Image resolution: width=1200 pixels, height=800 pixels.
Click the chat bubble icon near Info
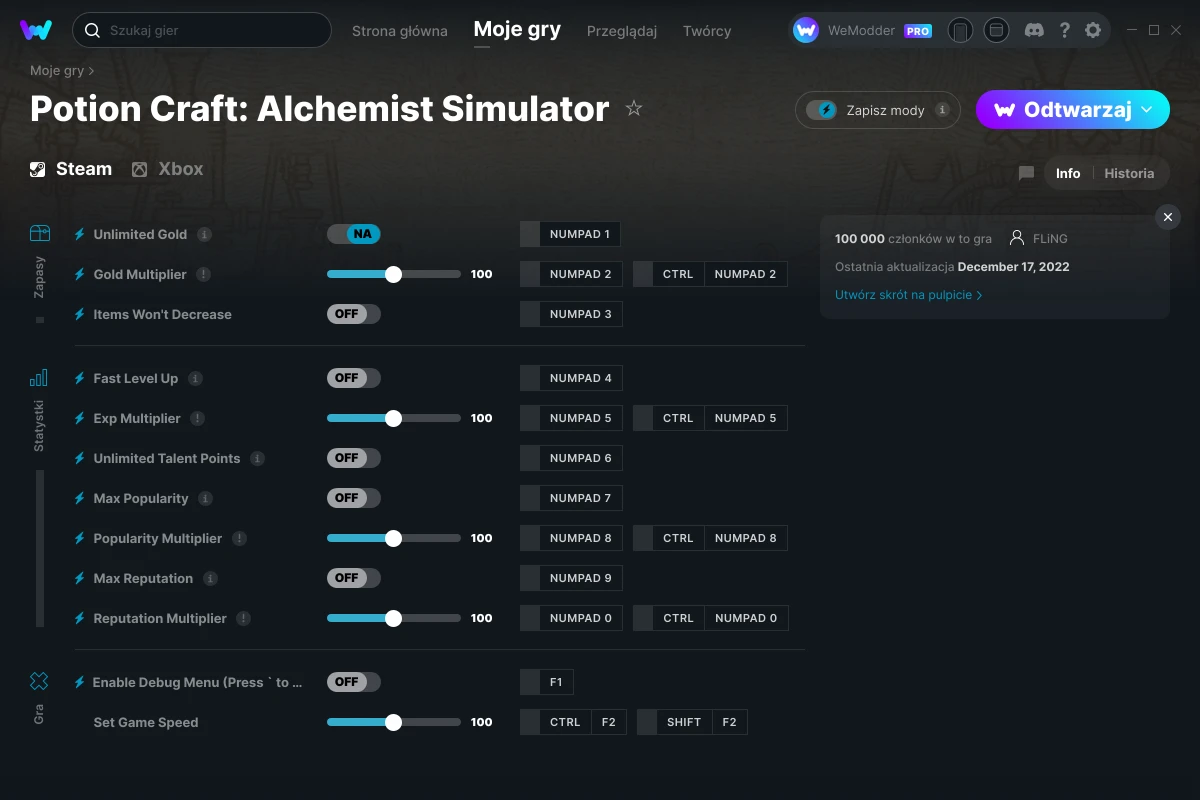tap(1026, 173)
